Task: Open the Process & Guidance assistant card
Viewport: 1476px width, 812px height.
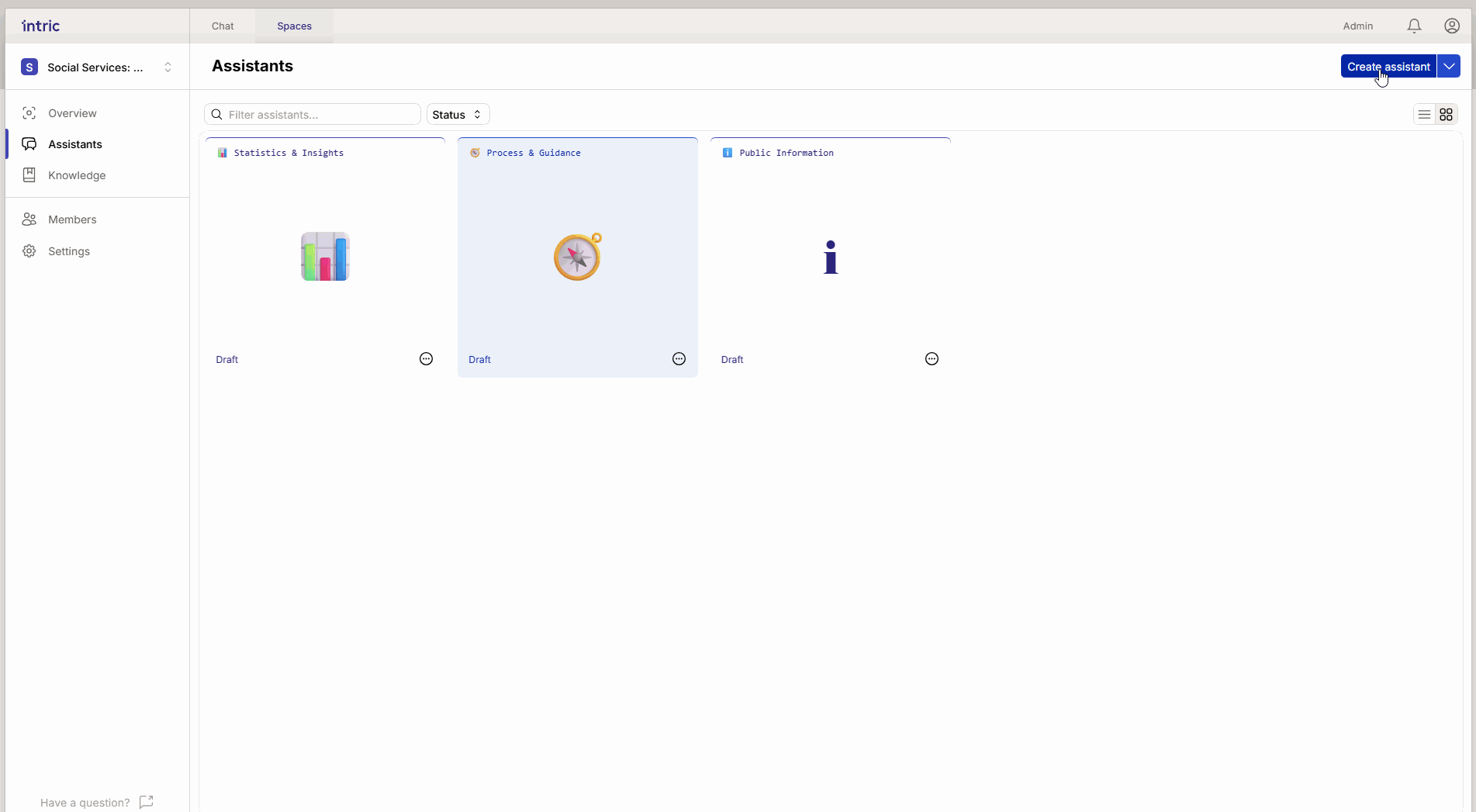Action: click(577, 257)
